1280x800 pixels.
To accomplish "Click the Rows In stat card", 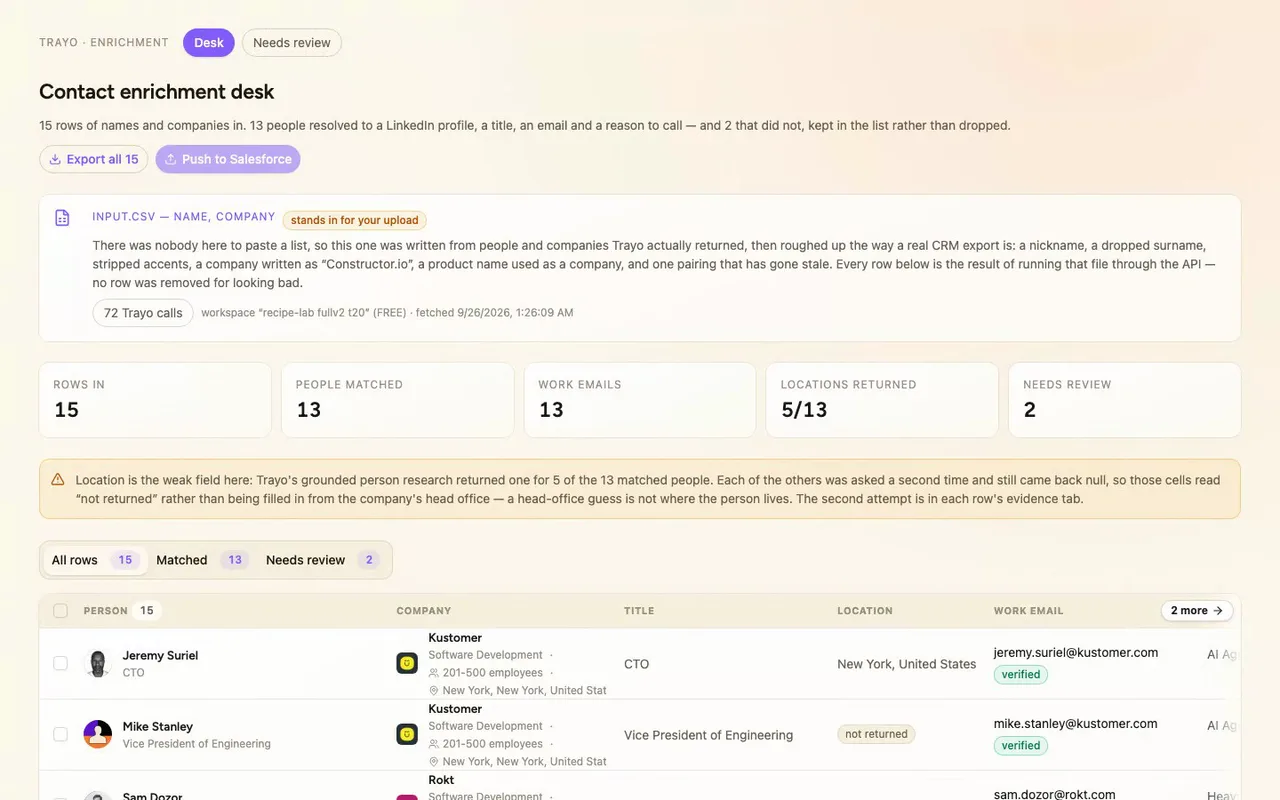I will pos(155,400).
